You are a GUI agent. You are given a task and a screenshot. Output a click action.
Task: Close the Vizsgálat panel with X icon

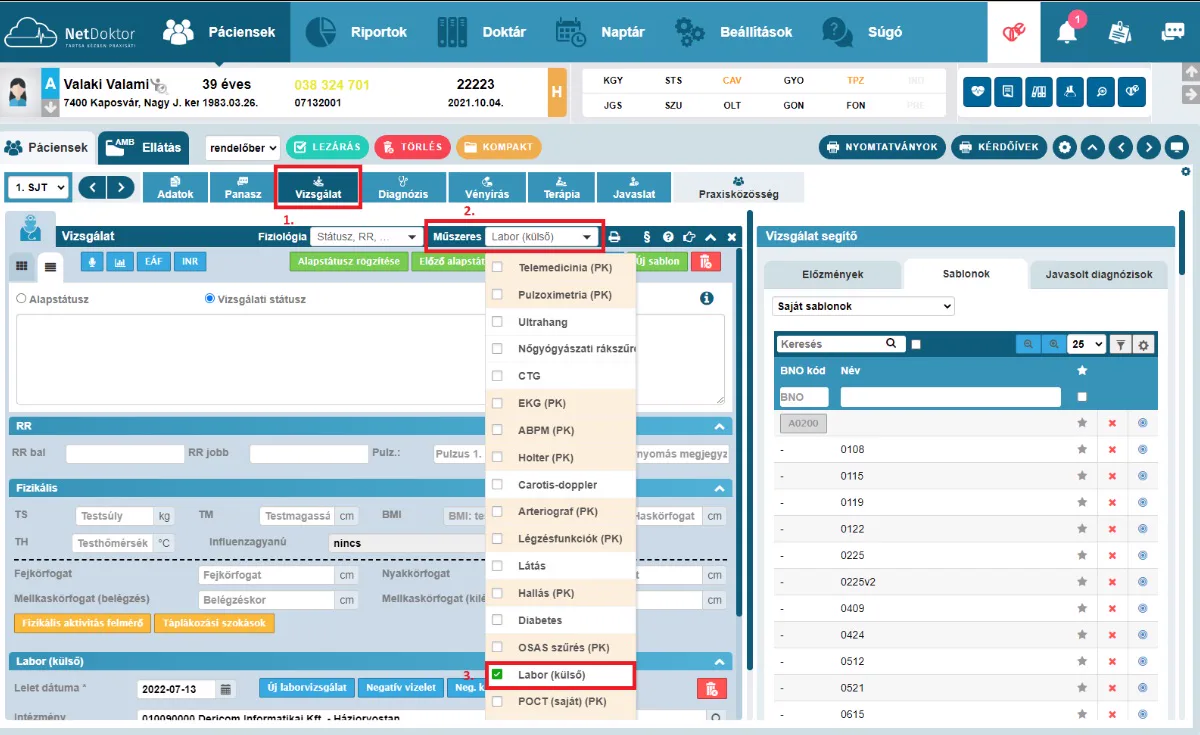pos(731,237)
